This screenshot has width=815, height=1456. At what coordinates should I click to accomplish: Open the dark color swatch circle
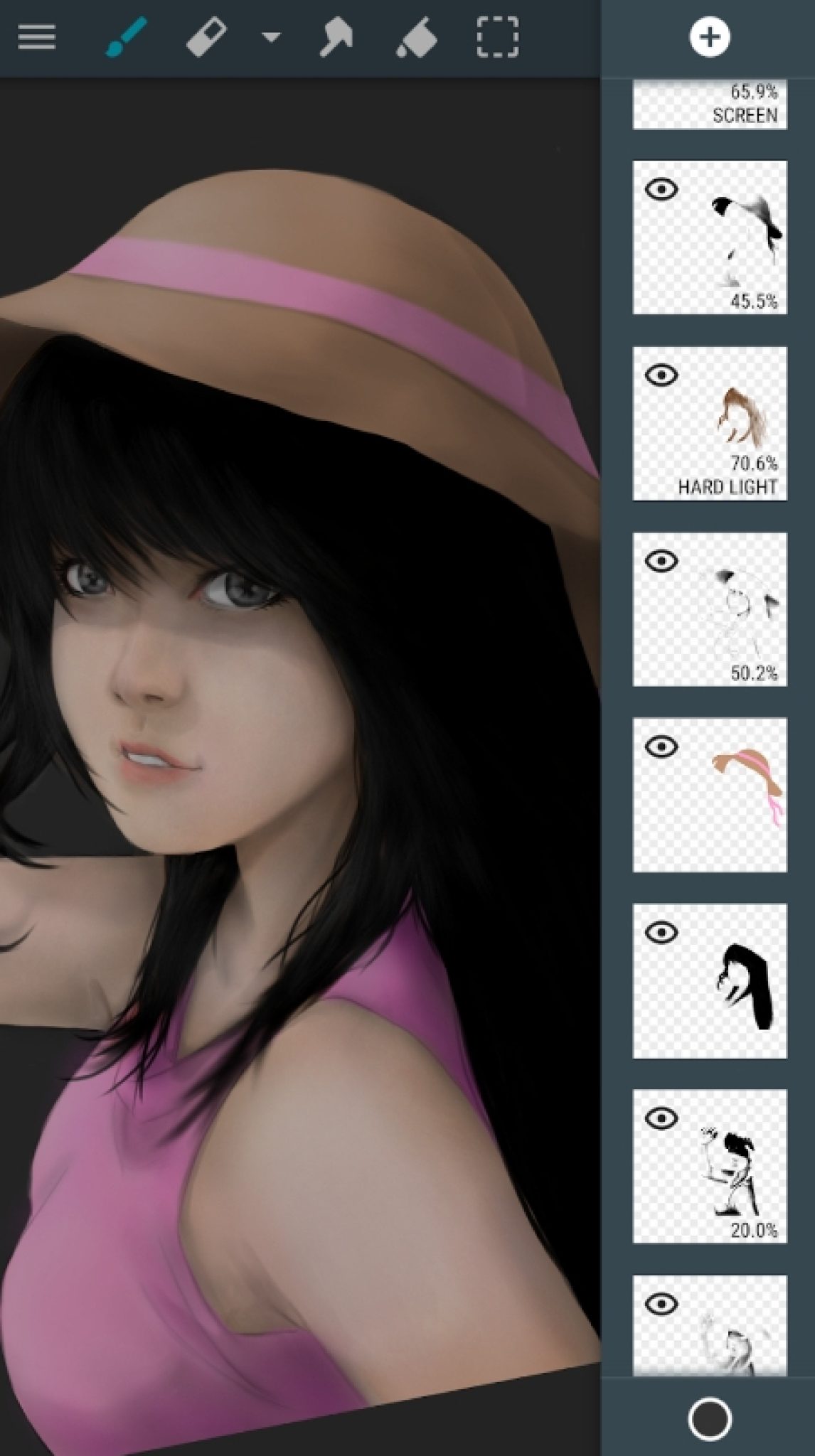[x=709, y=1401]
